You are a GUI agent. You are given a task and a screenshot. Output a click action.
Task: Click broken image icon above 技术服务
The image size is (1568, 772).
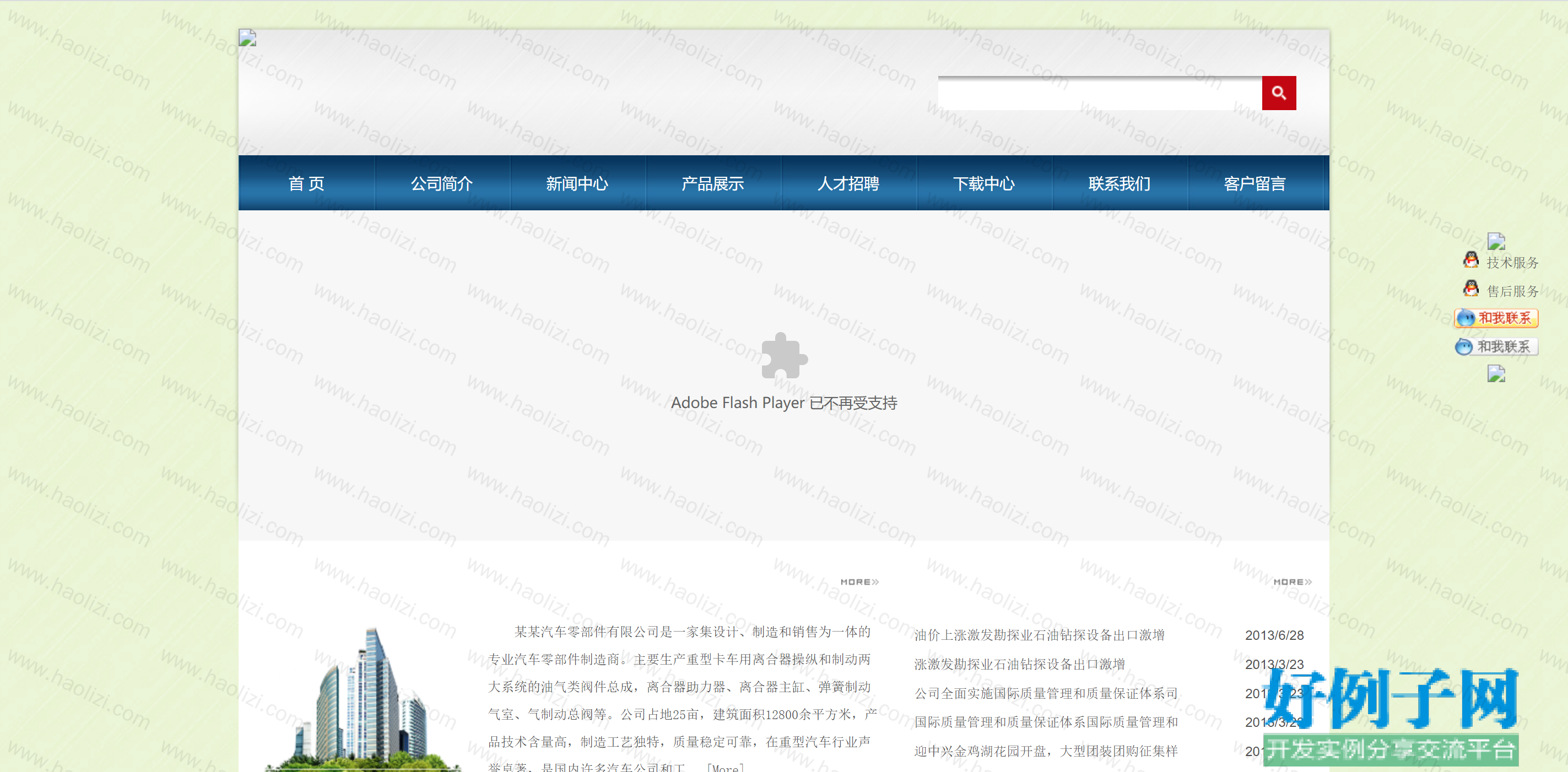pos(1496,241)
